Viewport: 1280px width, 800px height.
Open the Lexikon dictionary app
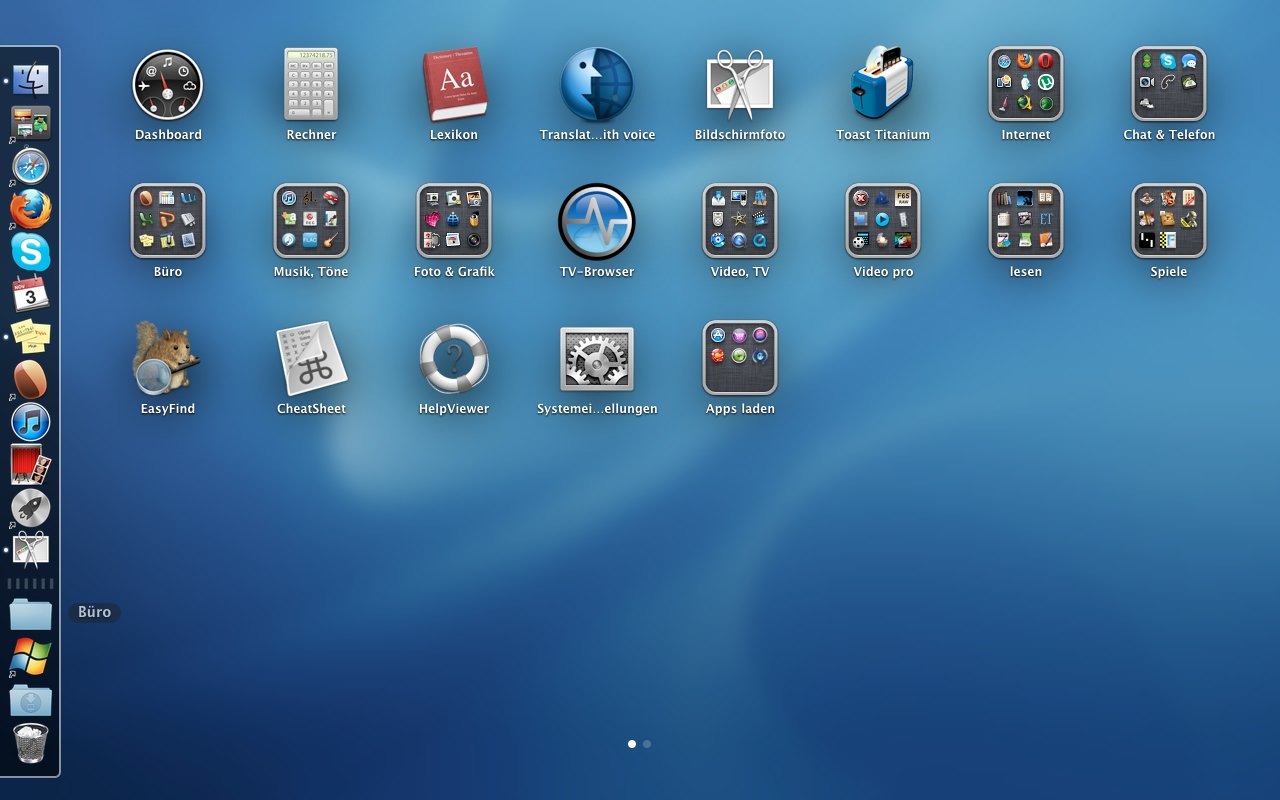click(x=454, y=86)
